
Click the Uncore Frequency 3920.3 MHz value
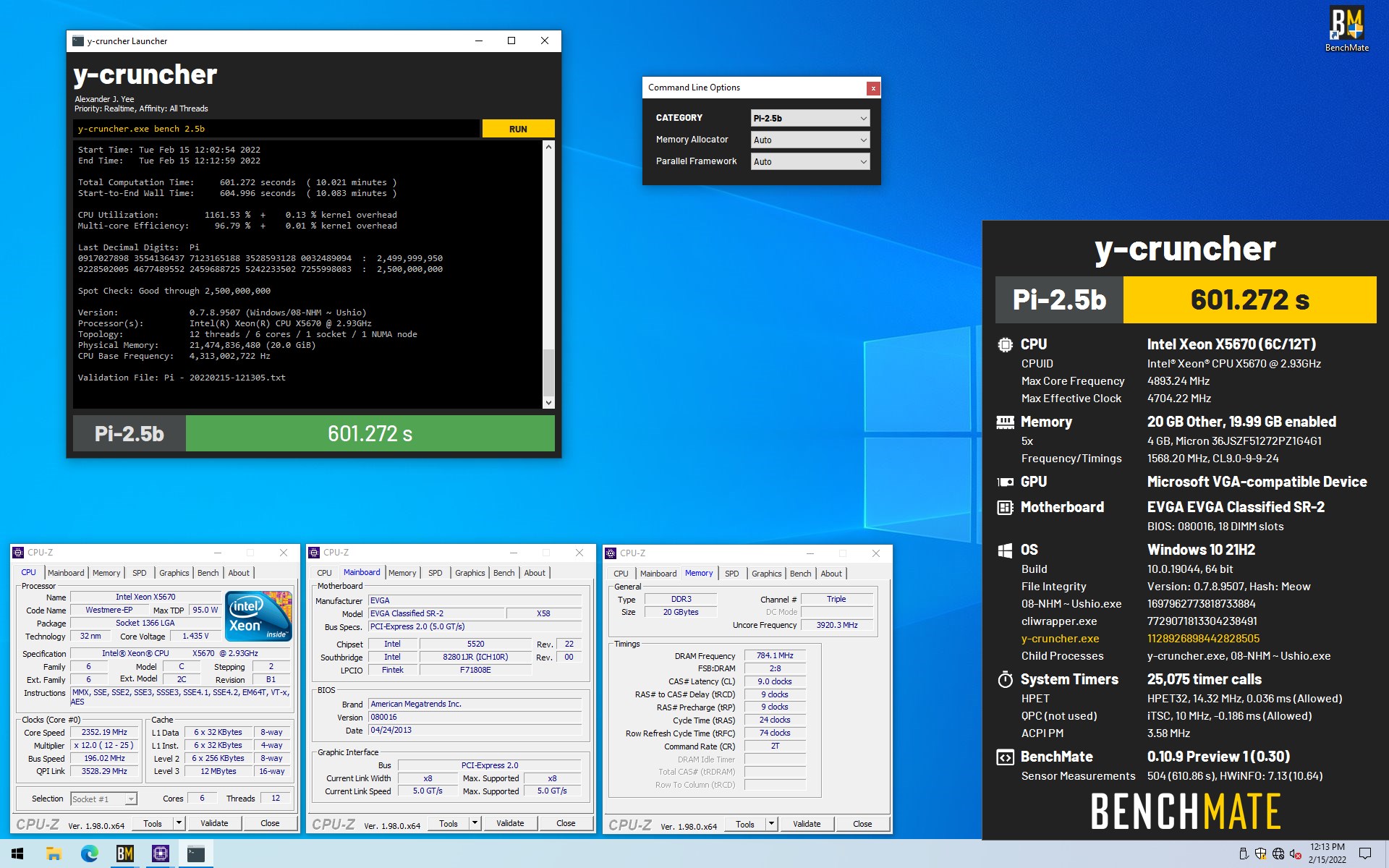837,625
